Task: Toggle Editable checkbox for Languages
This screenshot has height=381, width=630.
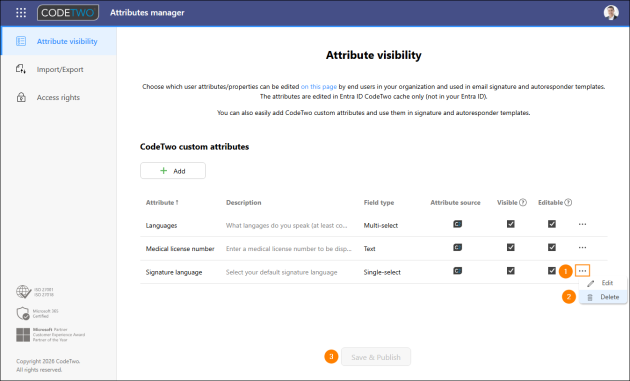Action: coord(552,224)
